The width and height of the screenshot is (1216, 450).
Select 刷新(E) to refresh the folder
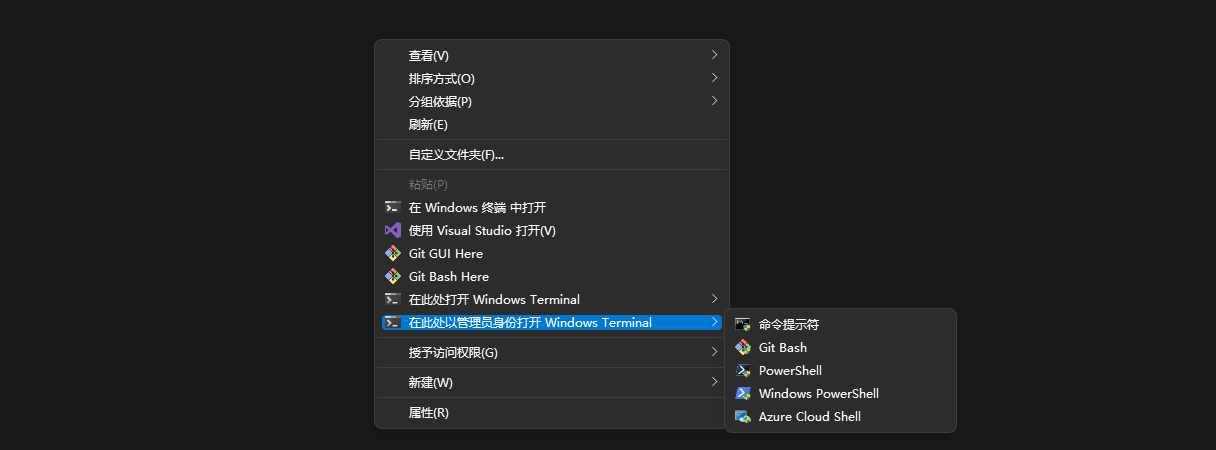(x=428, y=125)
